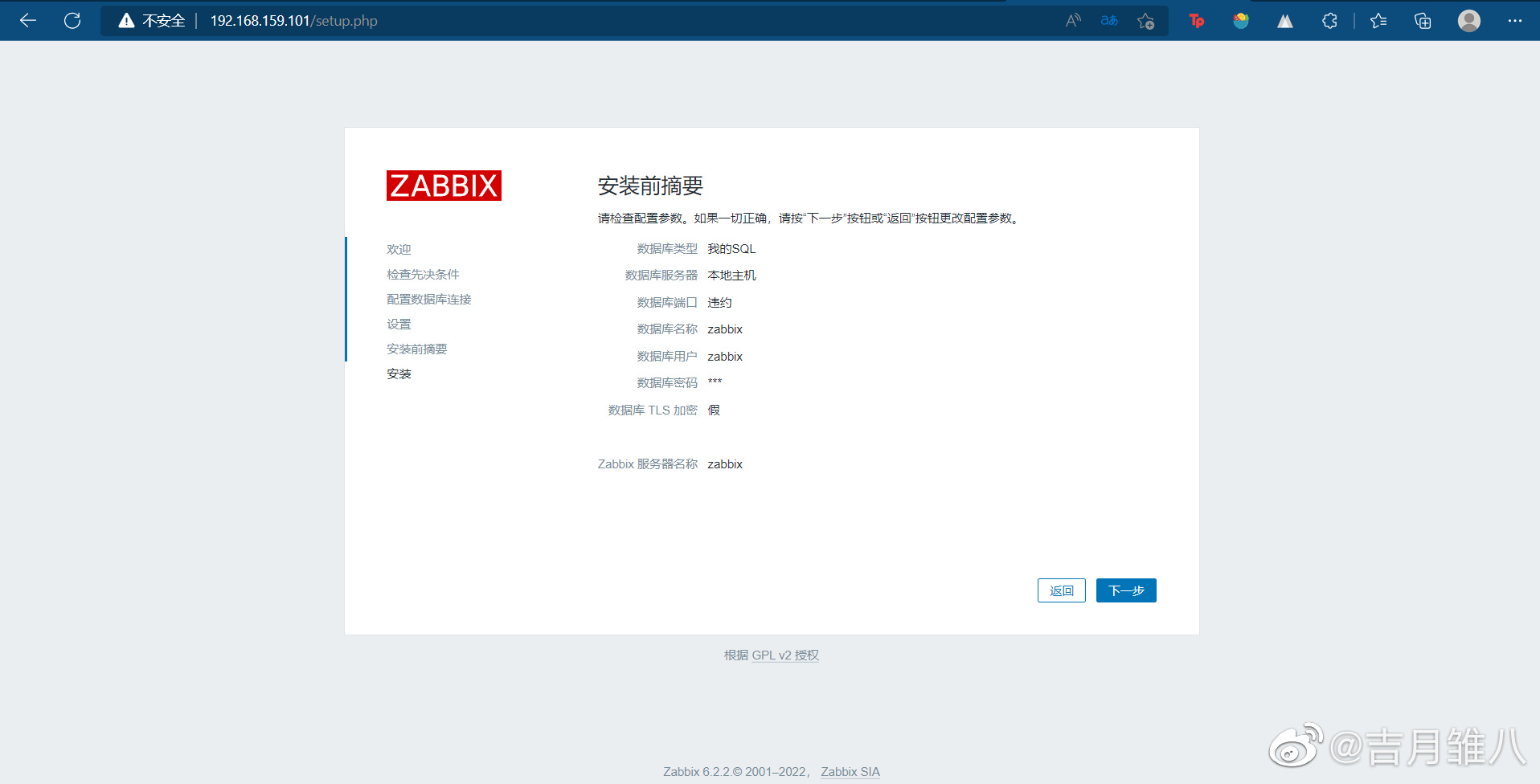Reload the page with the refresh icon
The width and height of the screenshot is (1540, 784).
tap(72, 21)
